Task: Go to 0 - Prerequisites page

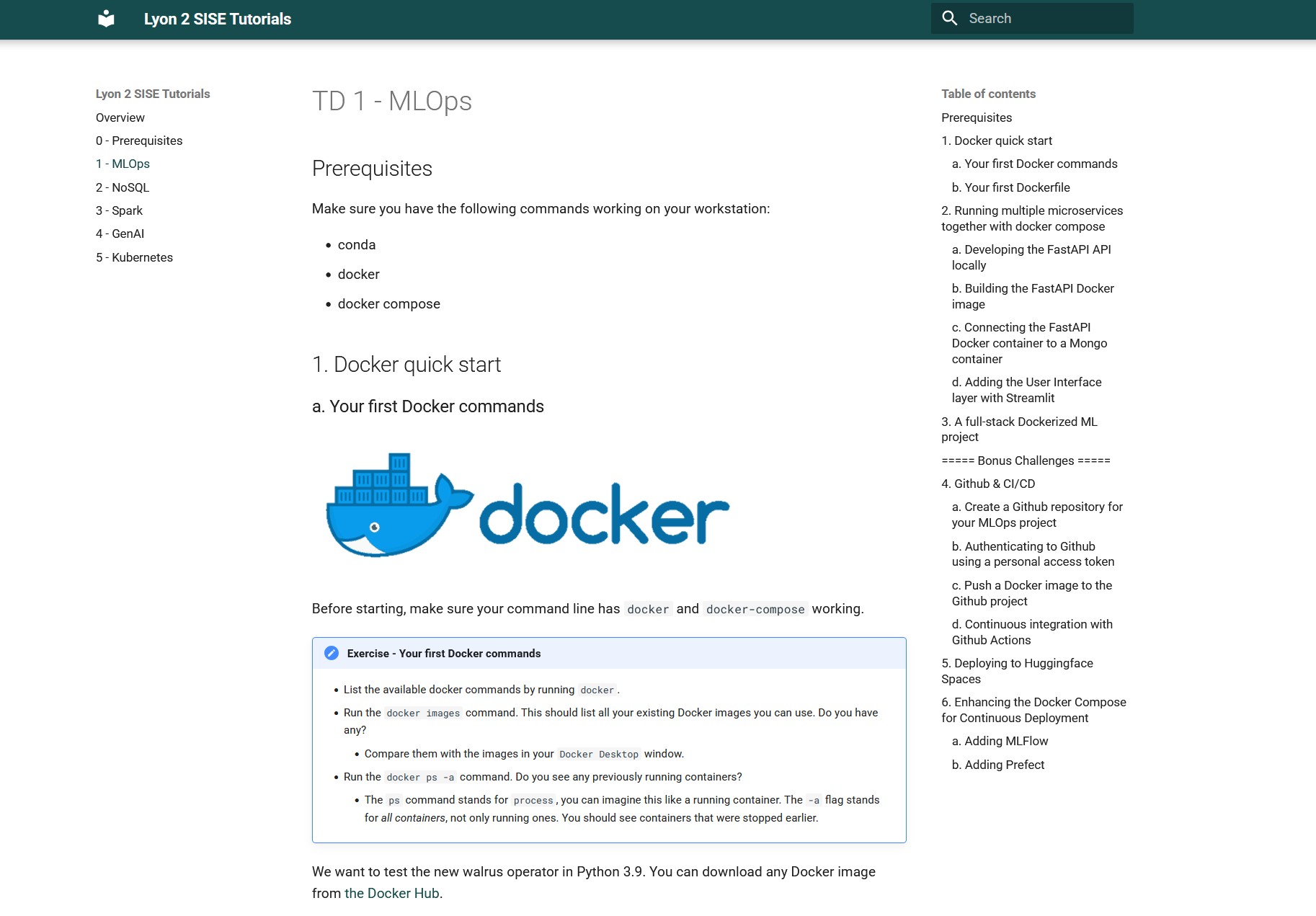Action: coord(139,141)
